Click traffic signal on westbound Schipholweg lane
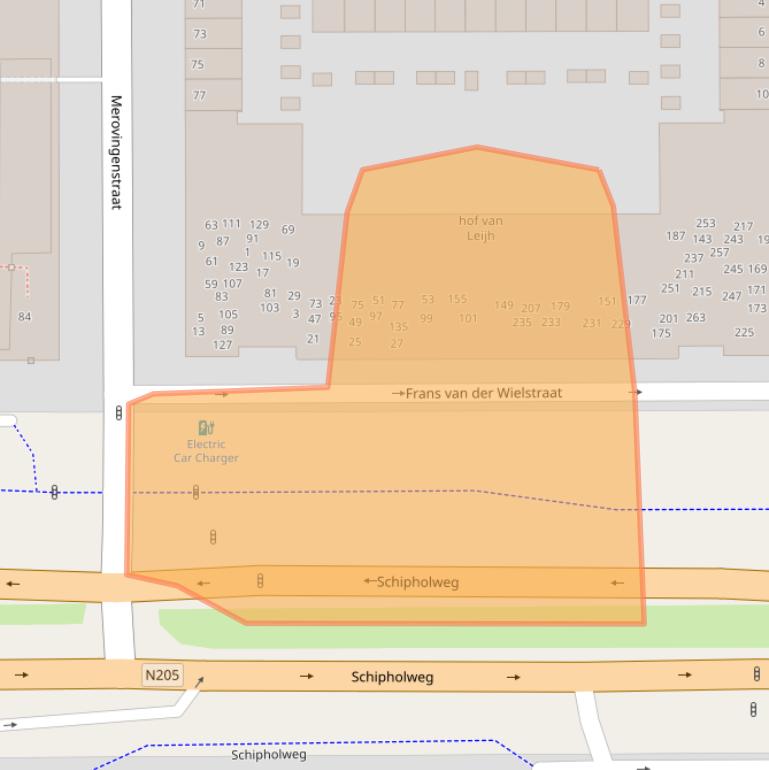This screenshot has height=770, width=769. pos(260,580)
